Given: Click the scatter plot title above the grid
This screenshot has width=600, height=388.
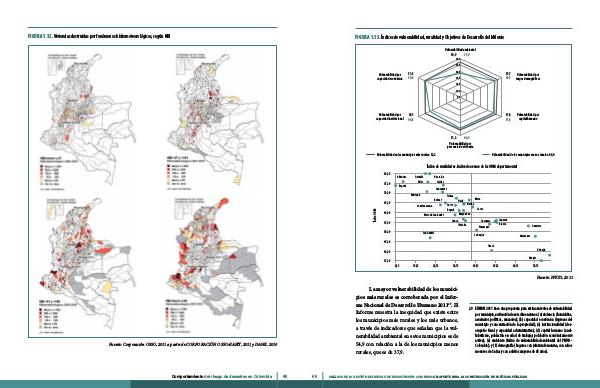Looking at the screenshot, I should [x=472, y=166].
